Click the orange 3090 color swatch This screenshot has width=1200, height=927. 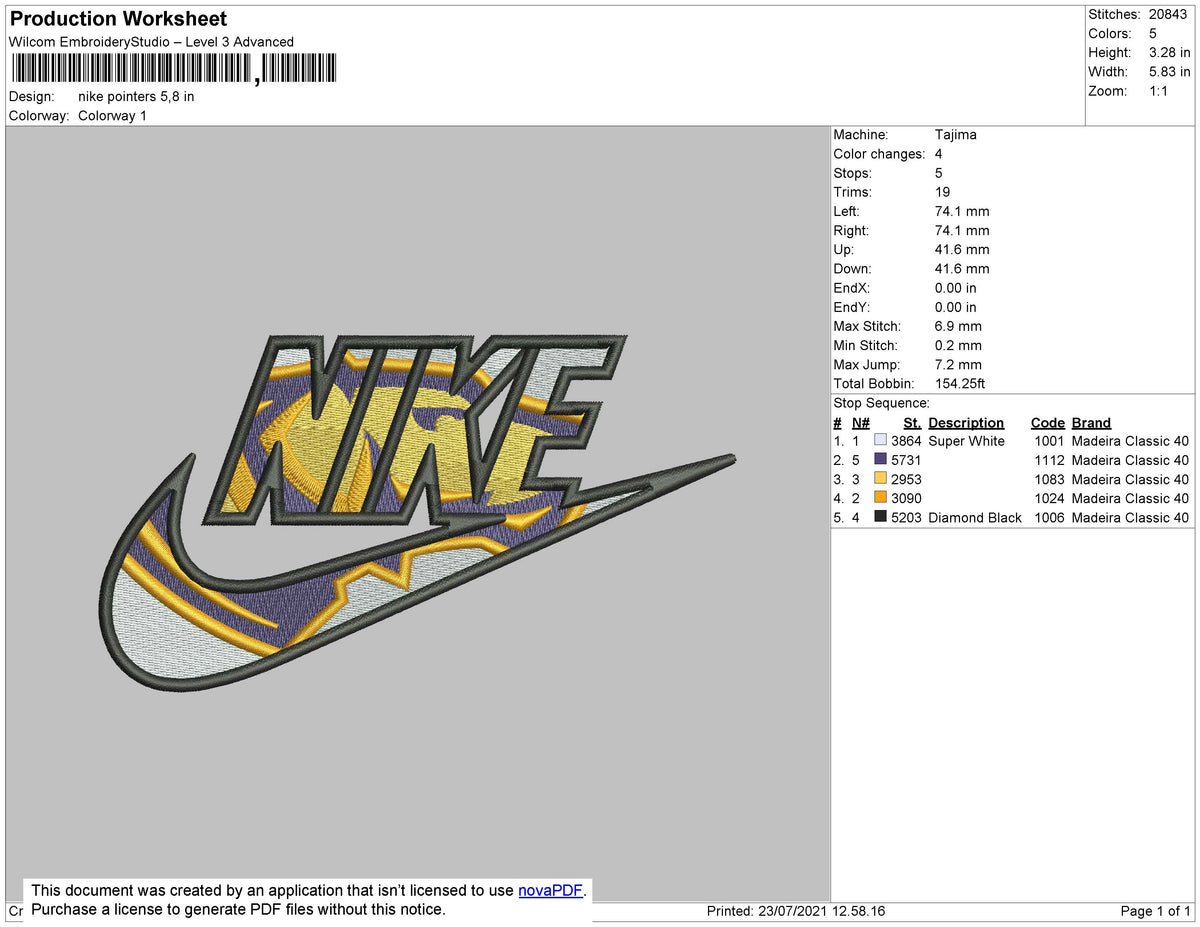click(x=880, y=498)
